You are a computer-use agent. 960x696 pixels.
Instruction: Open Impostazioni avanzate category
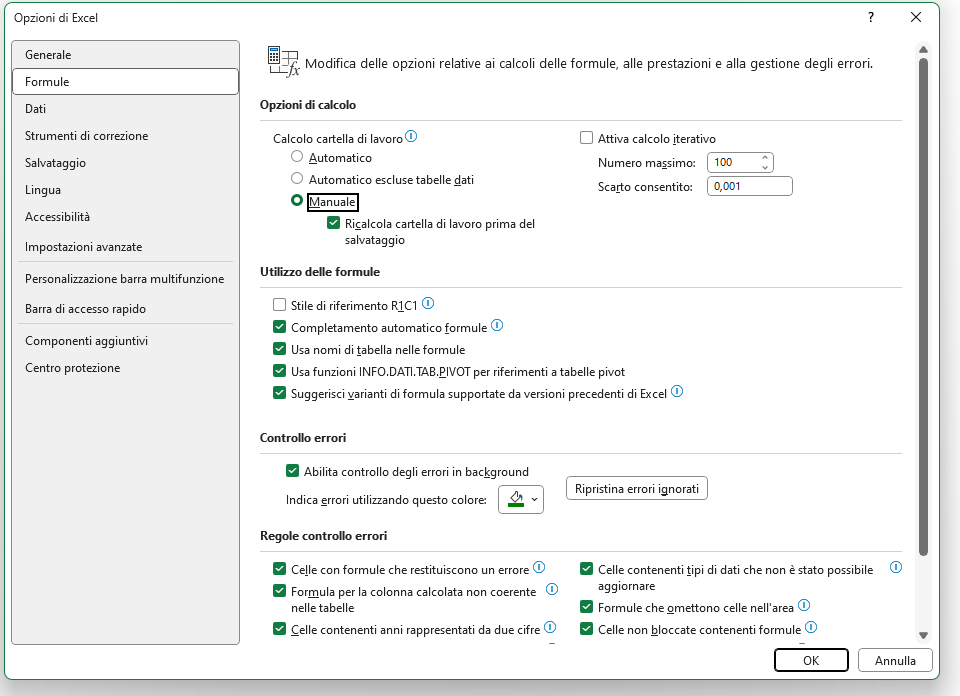(126, 247)
